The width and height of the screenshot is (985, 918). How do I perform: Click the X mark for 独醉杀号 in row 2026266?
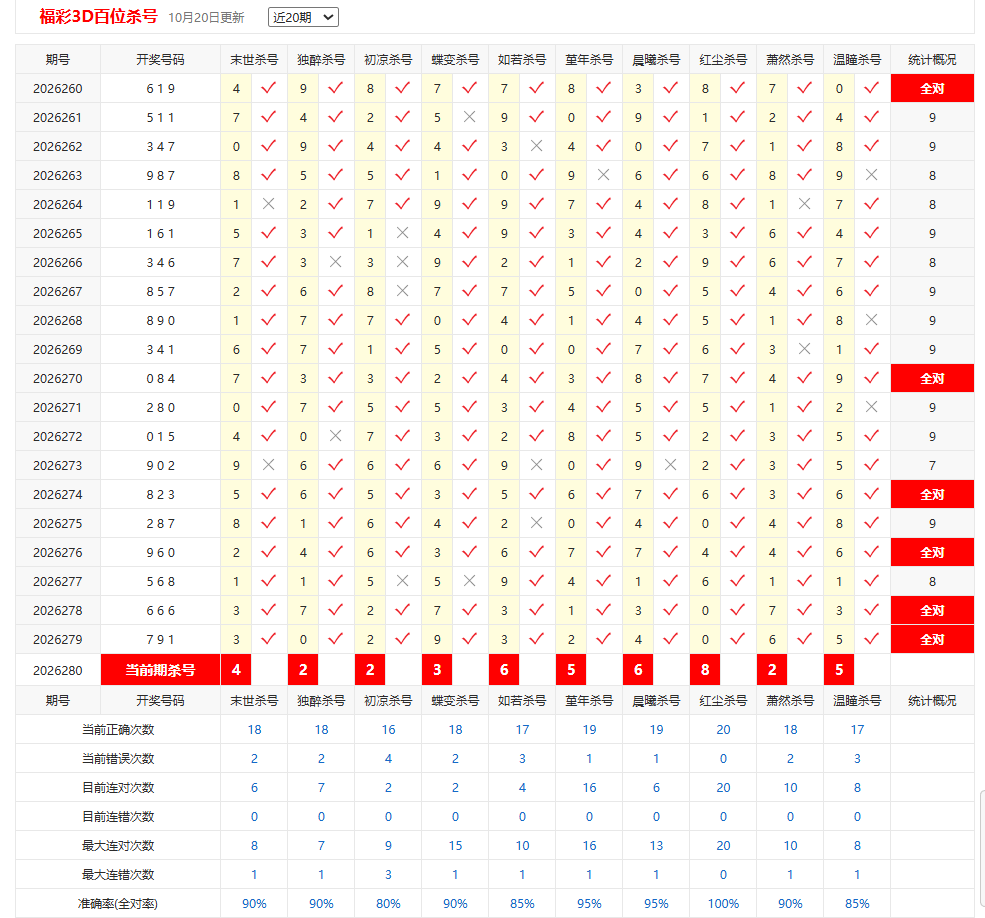point(335,262)
